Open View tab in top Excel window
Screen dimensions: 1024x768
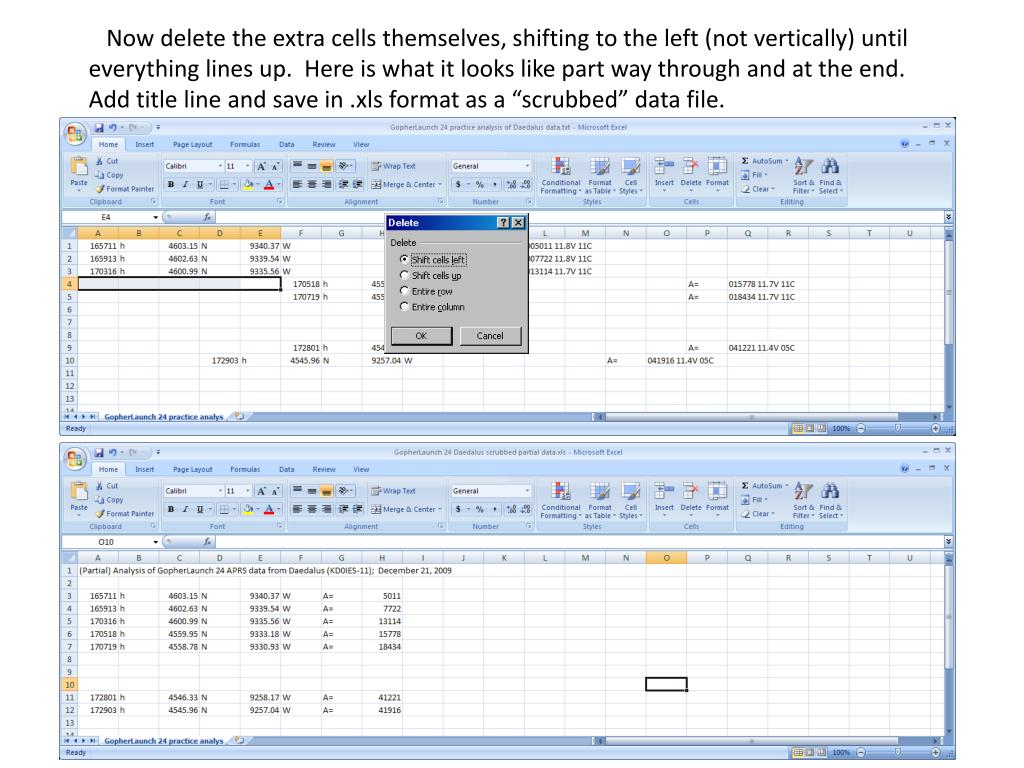361,144
